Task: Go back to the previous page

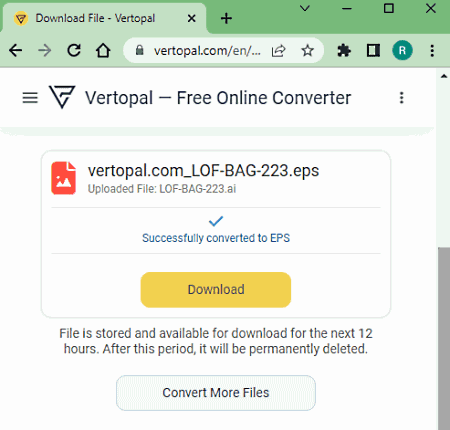Action: tap(15, 51)
